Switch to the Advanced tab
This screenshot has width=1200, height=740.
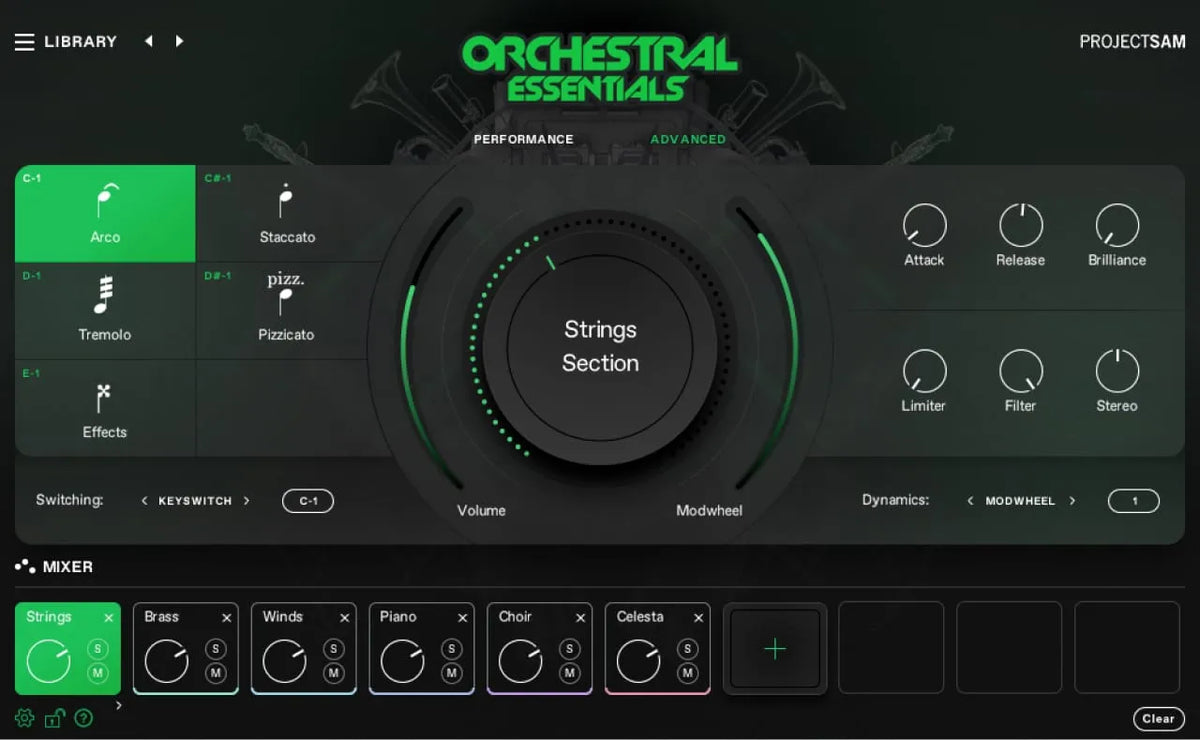pos(687,139)
